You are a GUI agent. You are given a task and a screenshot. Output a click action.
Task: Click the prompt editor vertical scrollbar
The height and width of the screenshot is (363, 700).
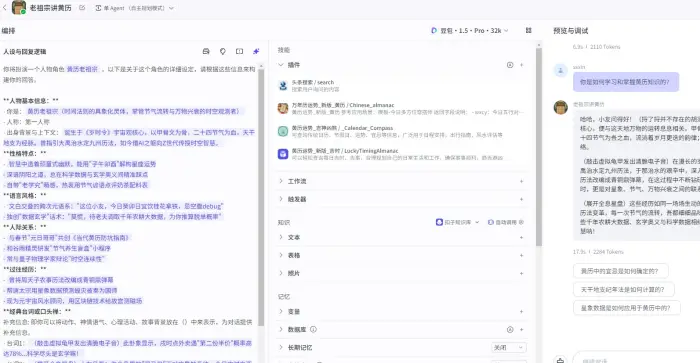point(261,196)
